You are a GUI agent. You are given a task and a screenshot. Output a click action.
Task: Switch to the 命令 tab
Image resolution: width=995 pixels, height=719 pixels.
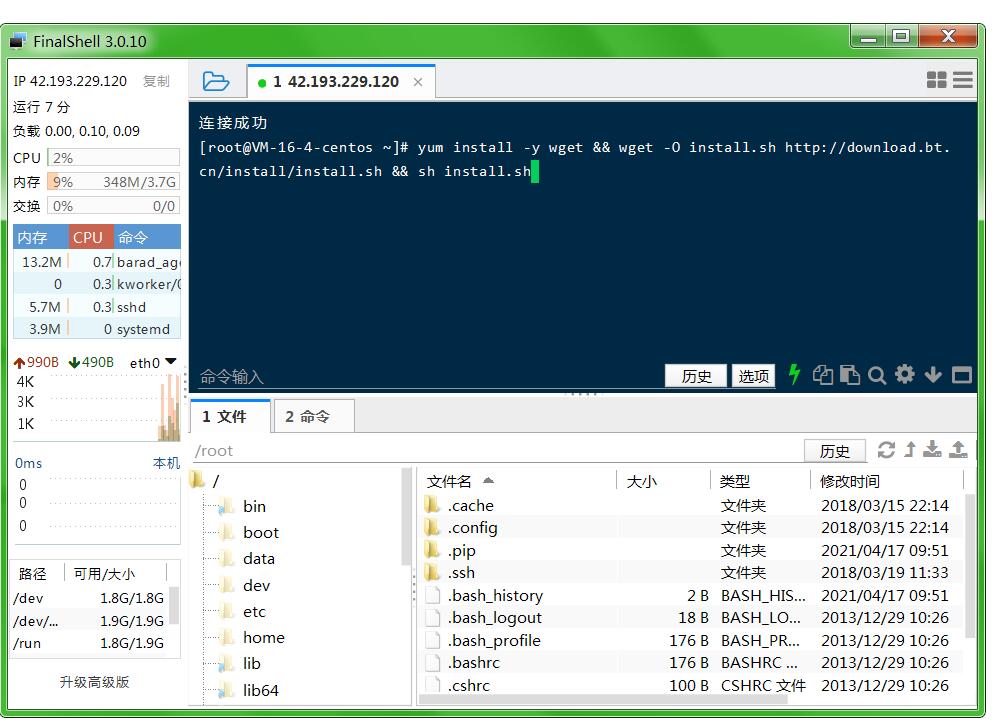(307, 416)
